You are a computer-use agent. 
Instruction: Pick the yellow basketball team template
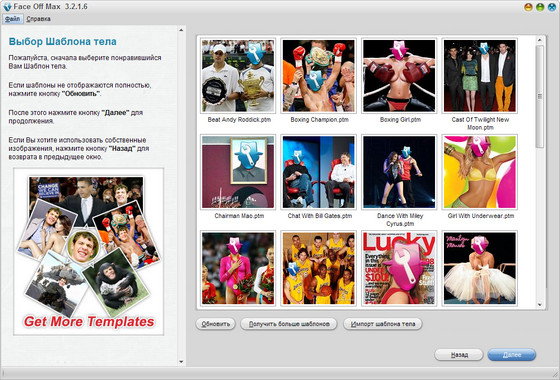pyautogui.click(x=319, y=268)
